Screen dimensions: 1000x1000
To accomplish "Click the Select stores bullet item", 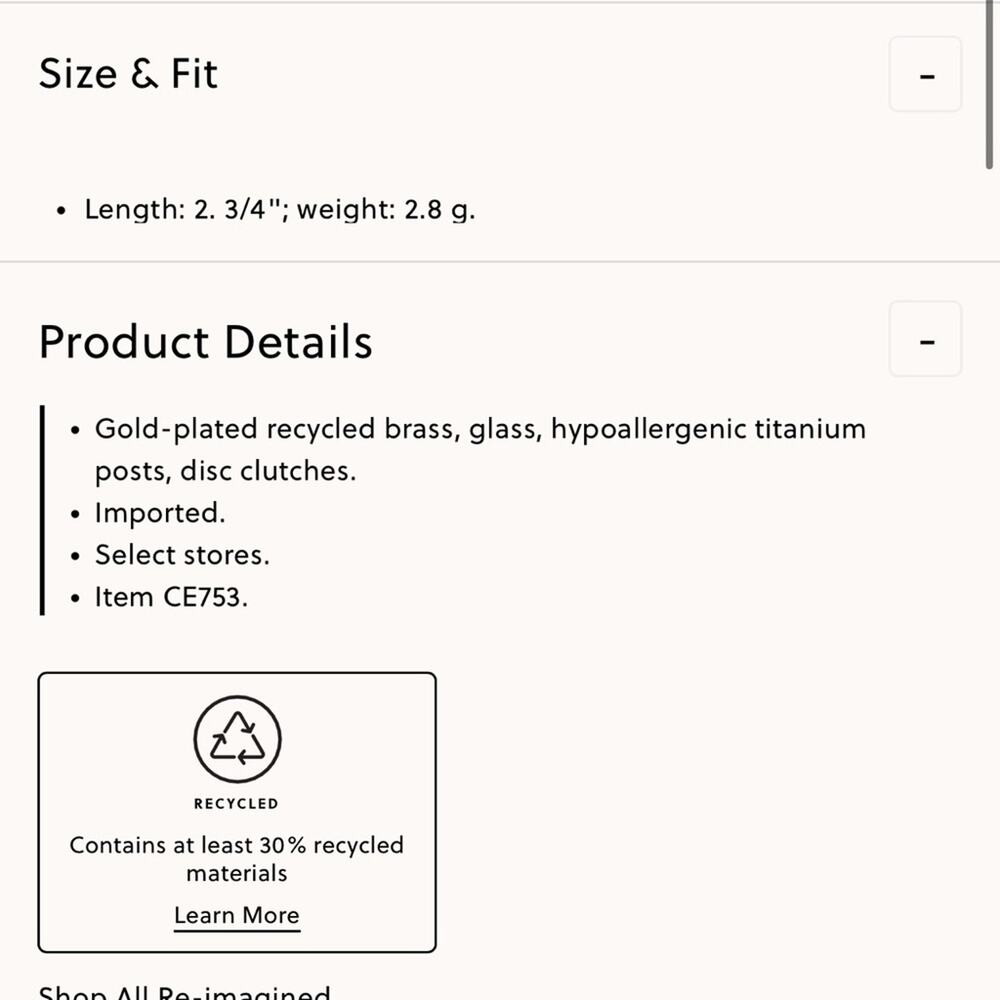I will tap(182, 555).
